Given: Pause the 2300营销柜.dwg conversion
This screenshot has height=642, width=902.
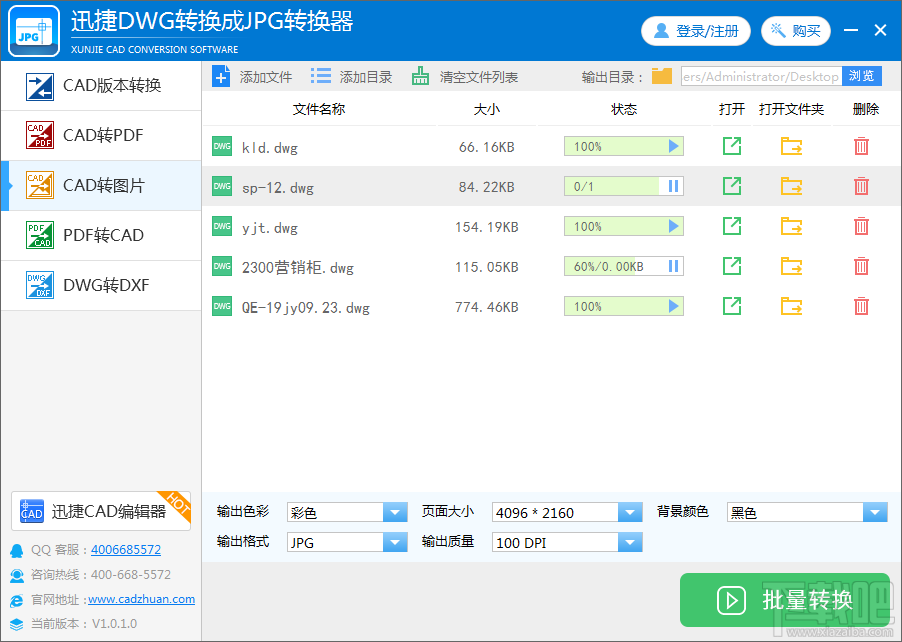Looking at the screenshot, I should click(673, 266).
